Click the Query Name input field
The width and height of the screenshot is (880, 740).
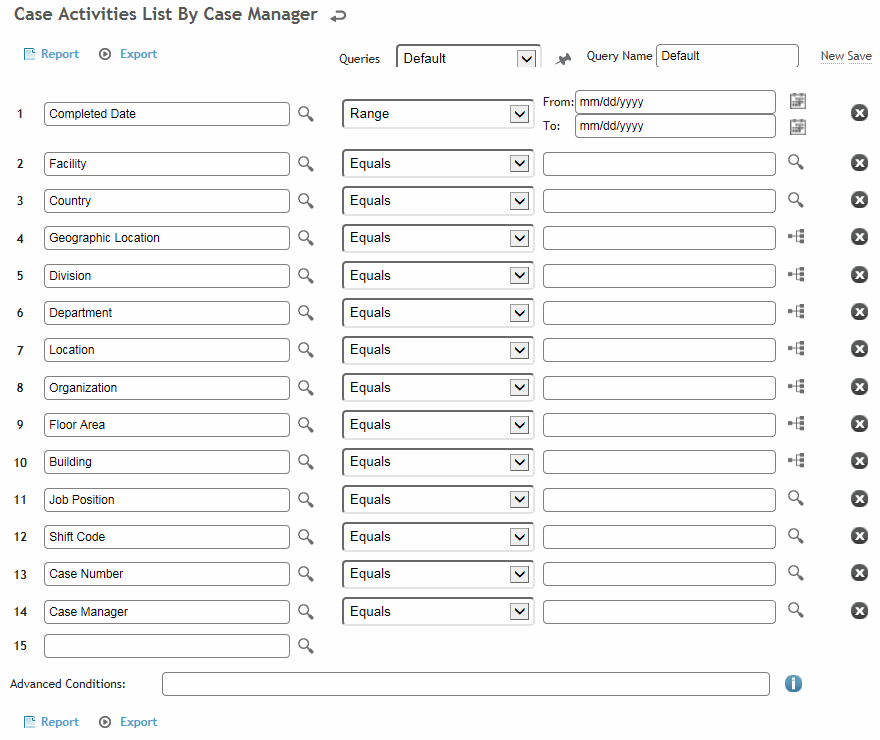pos(727,56)
